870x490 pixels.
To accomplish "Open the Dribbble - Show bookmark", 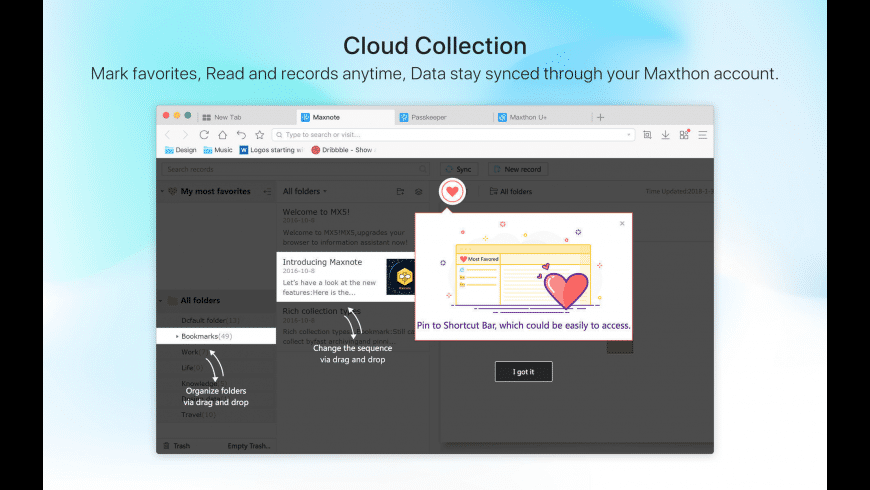I will [x=343, y=150].
